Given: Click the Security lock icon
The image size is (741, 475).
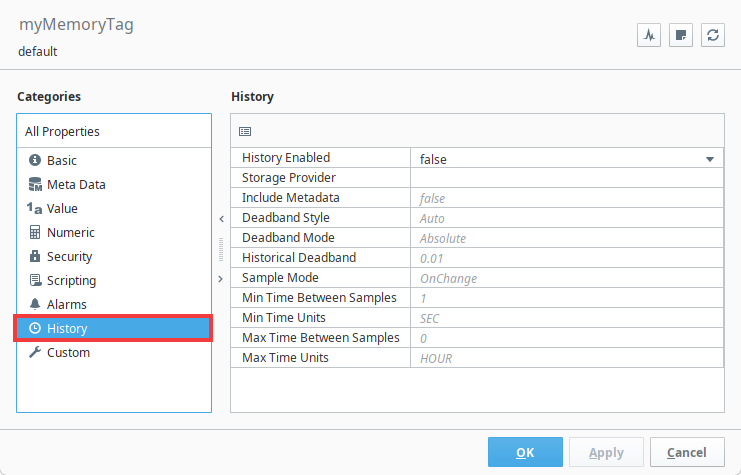Looking at the screenshot, I should click(35, 256).
